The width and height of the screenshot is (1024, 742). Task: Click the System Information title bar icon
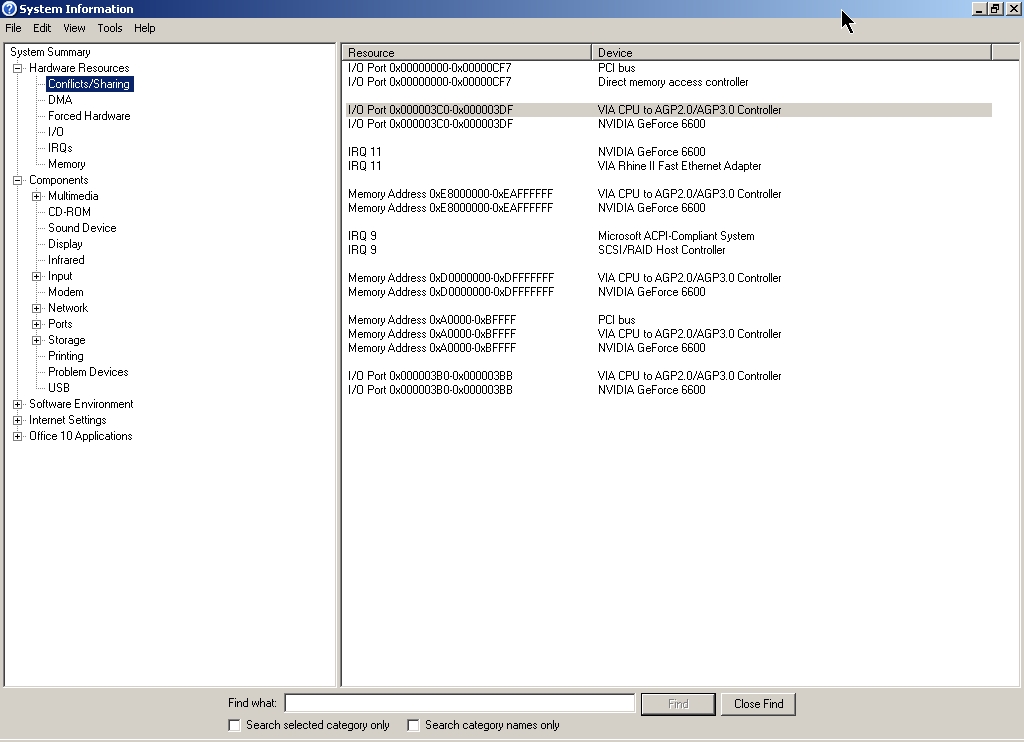9,8
